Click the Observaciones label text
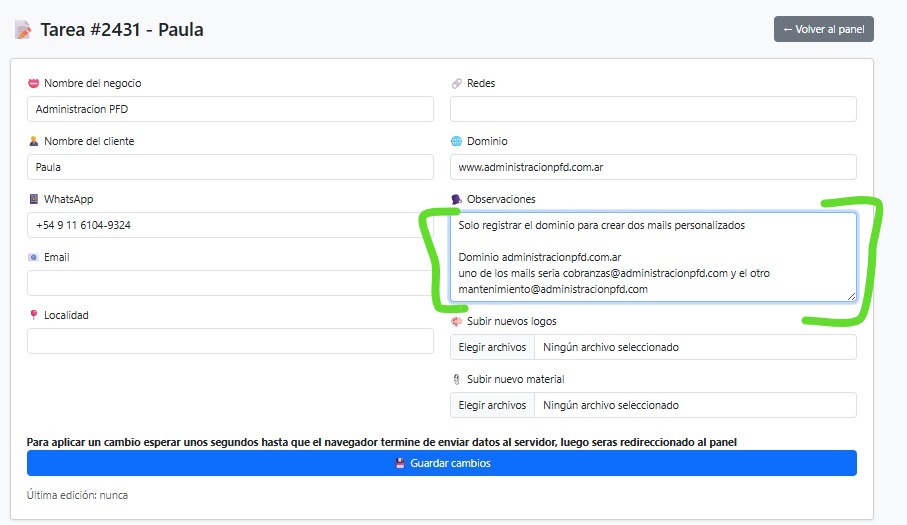 coord(501,199)
